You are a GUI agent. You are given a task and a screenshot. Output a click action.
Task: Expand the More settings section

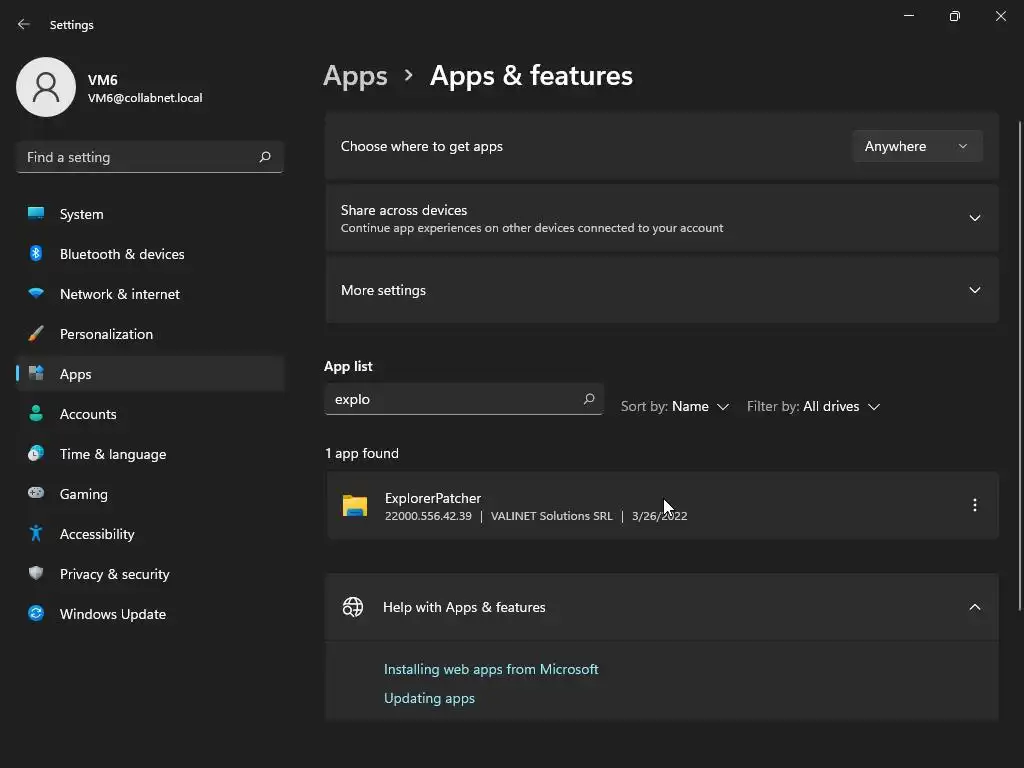975,290
